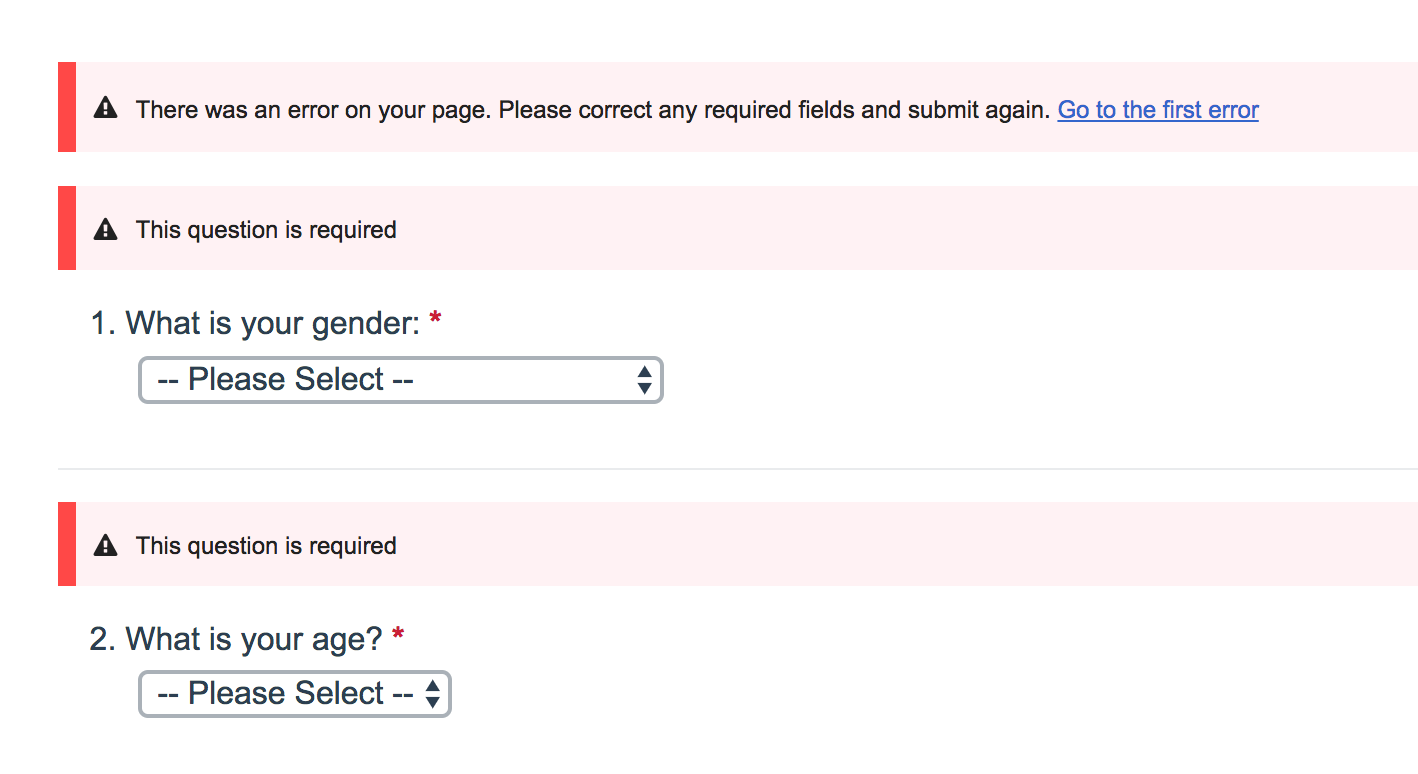The image size is (1418, 774).
Task: Click the red bar left of the page error banner
Action: pos(67,107)
